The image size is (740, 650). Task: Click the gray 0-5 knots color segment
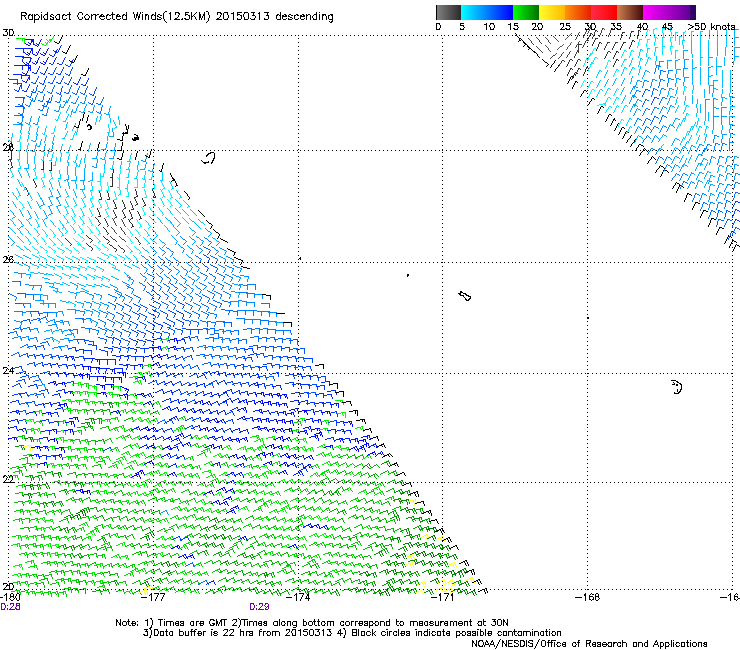(x=448, y=12)
